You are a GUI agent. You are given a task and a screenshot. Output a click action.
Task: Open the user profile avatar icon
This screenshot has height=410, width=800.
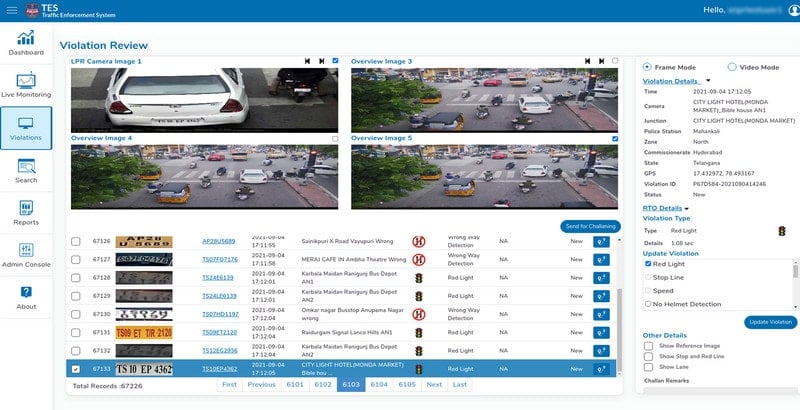795,10
